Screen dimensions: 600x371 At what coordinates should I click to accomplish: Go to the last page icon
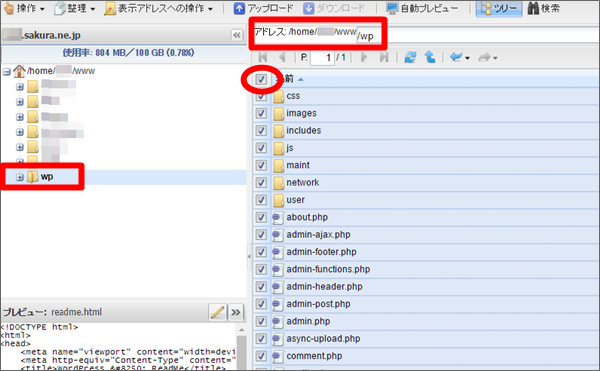[384, 57]
